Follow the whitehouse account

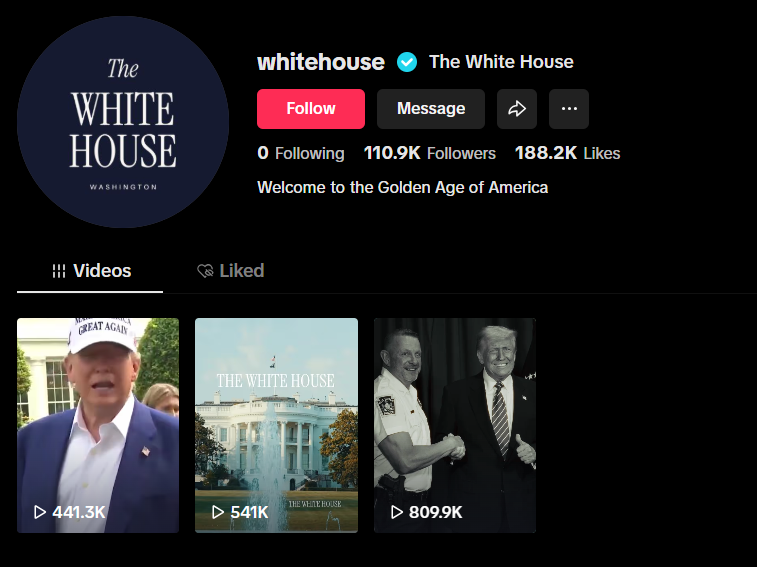pos(311,109)
